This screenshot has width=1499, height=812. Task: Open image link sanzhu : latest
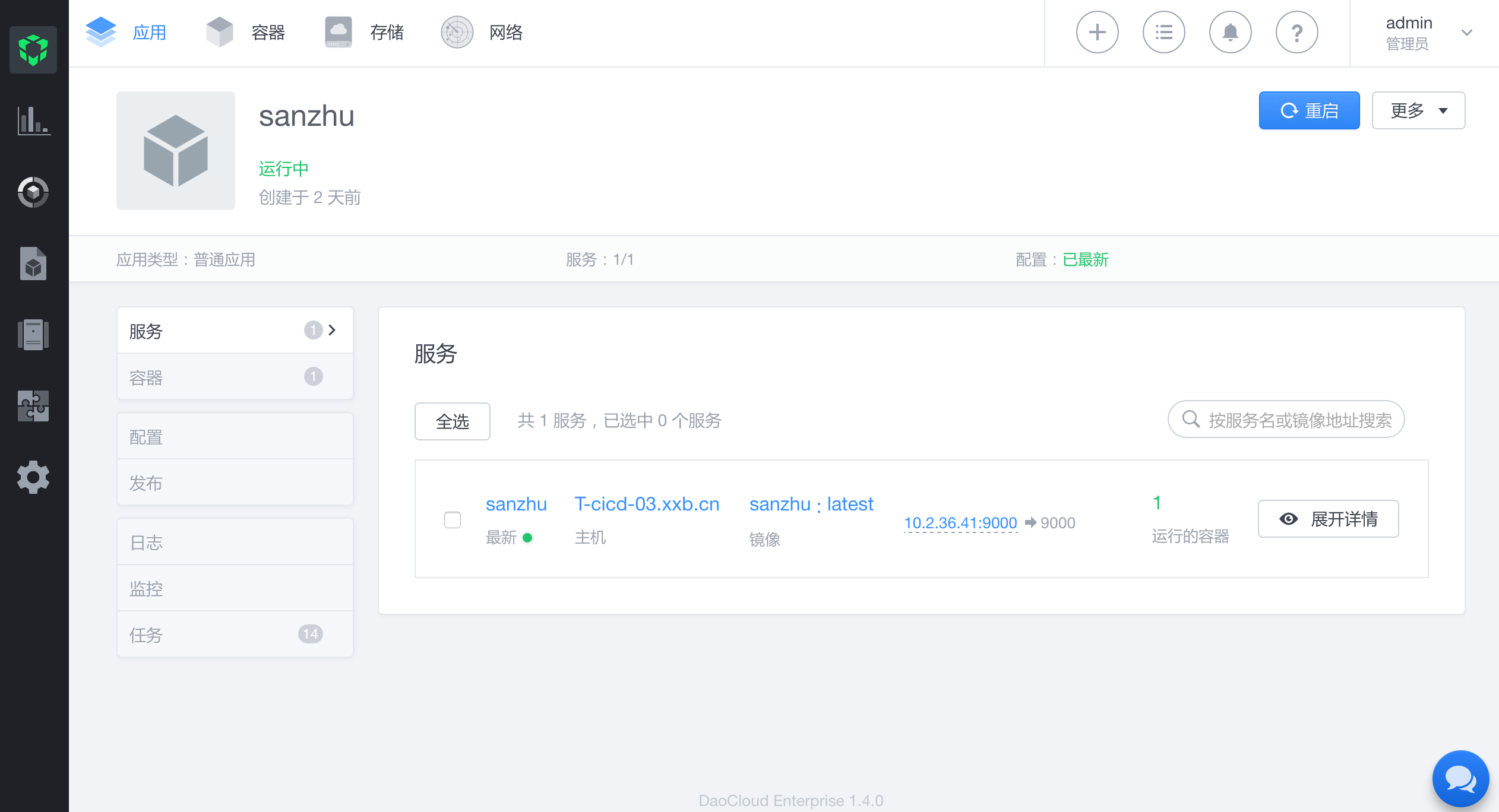click(x=811, y=504)
